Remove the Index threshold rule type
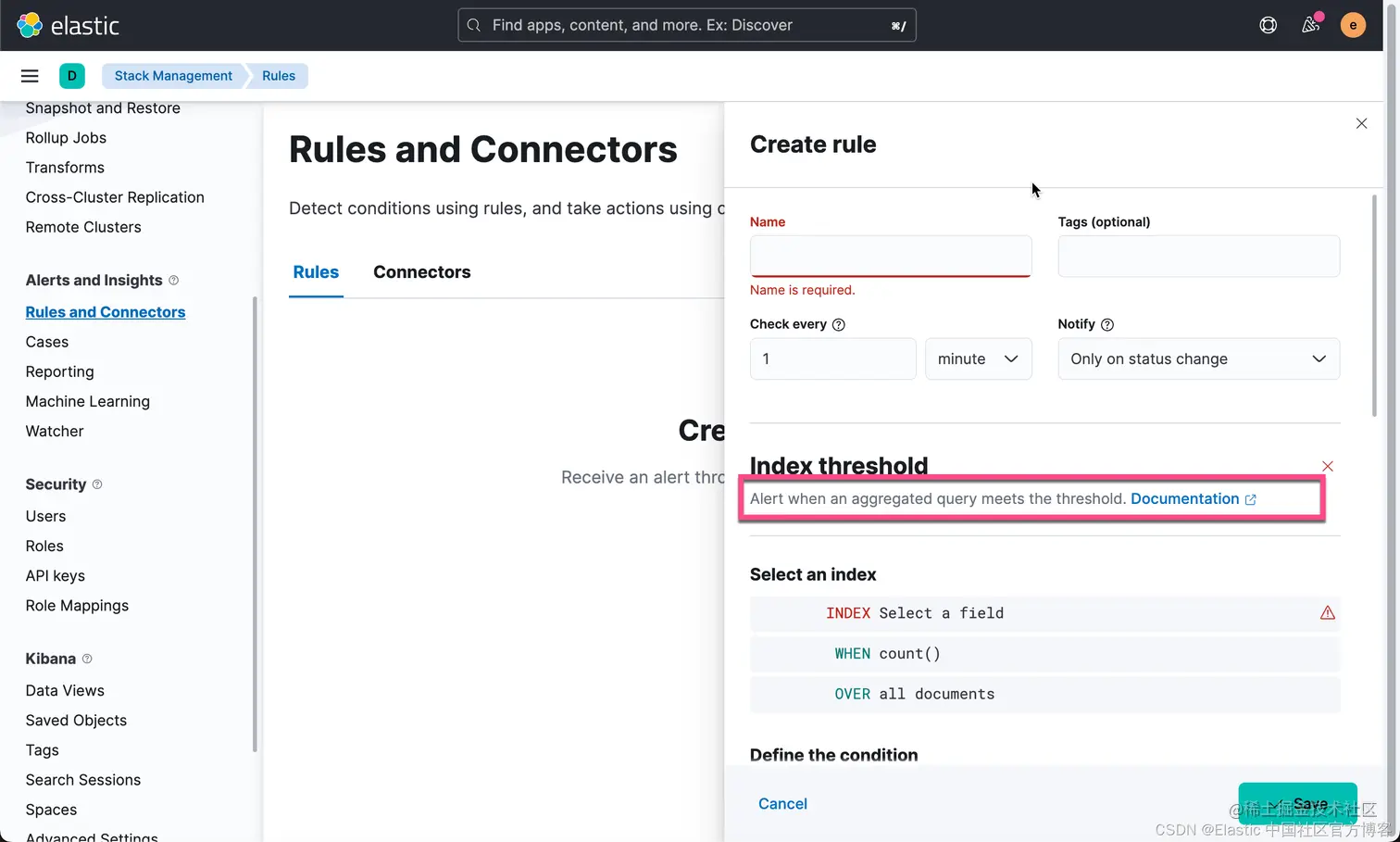 (x=1328, y=466)
